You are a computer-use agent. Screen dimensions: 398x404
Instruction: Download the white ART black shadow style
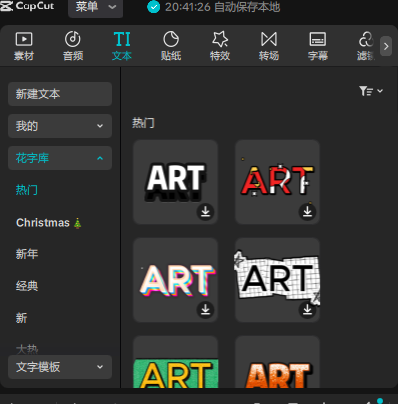(x=205, y=211)
